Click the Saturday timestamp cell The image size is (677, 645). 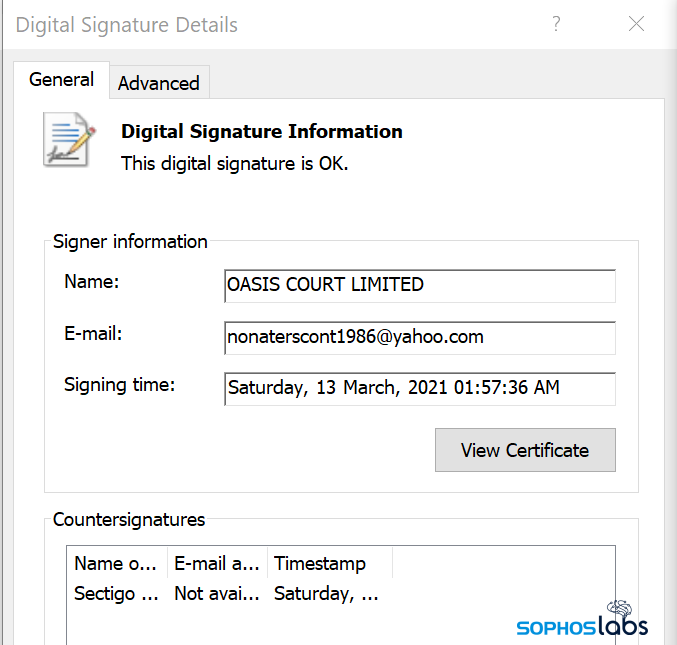[x=326, y=594]
